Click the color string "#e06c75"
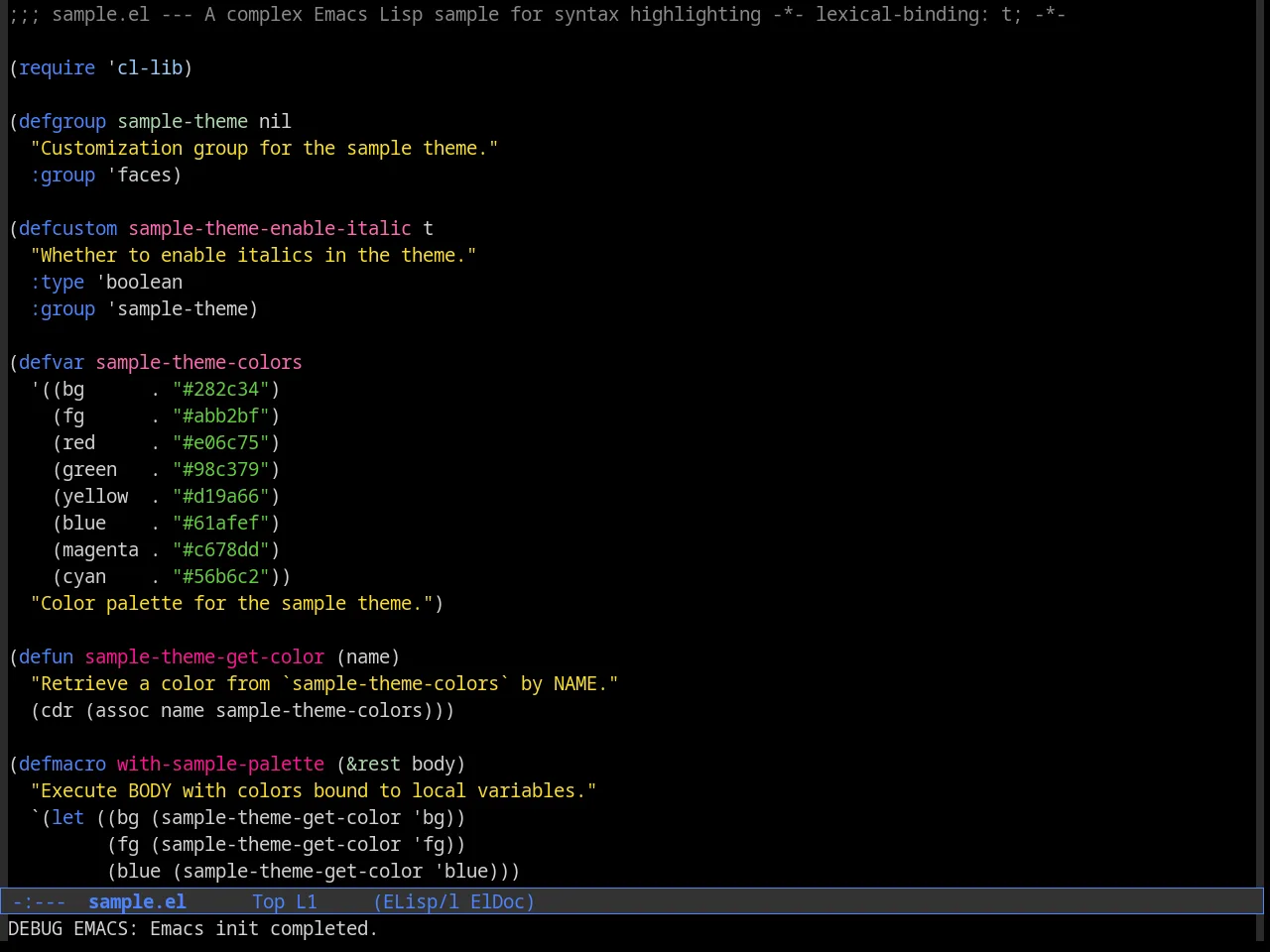This screenshot has height=952, width=1270. tap(221, 442)
